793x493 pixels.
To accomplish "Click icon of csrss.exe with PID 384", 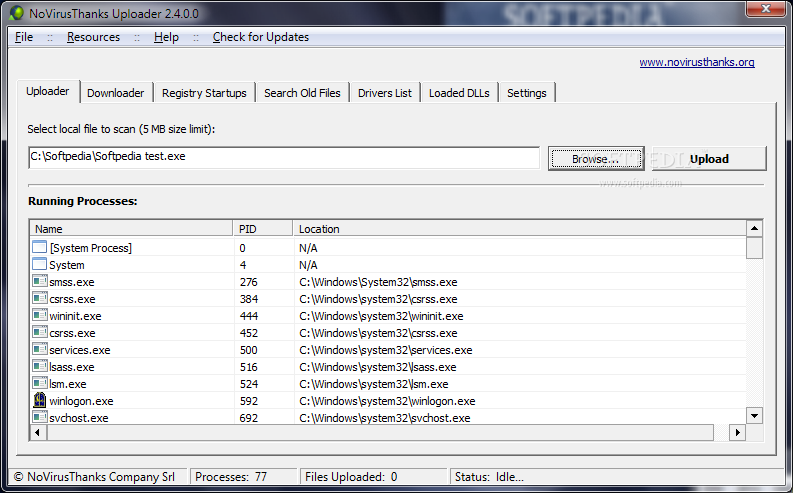I will click(x=39, y=298).
